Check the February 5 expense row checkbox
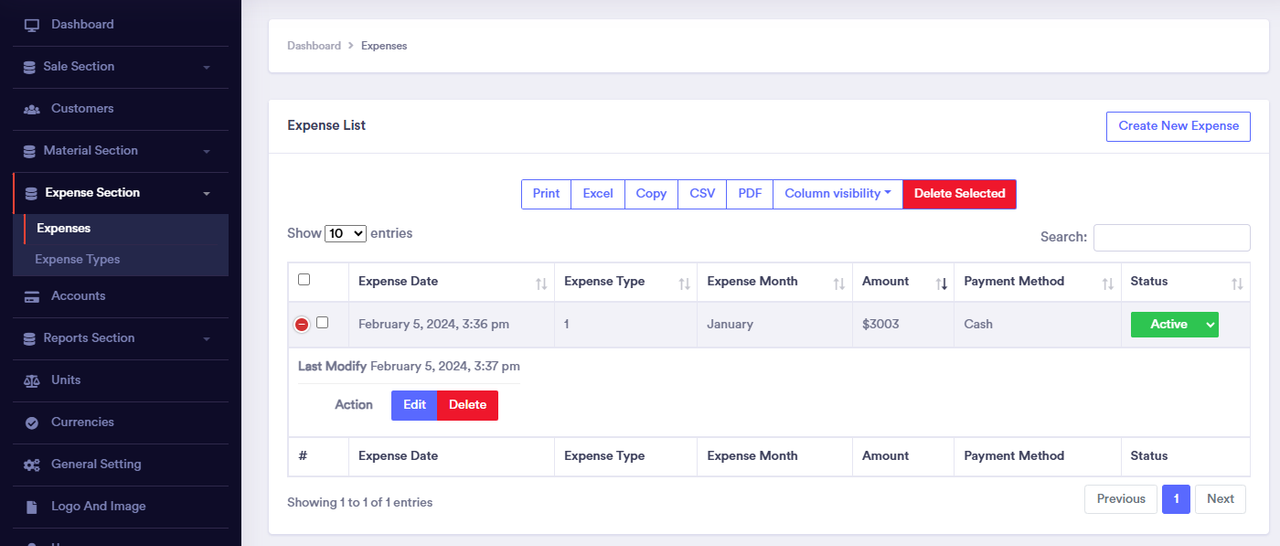 coord(322,322)
